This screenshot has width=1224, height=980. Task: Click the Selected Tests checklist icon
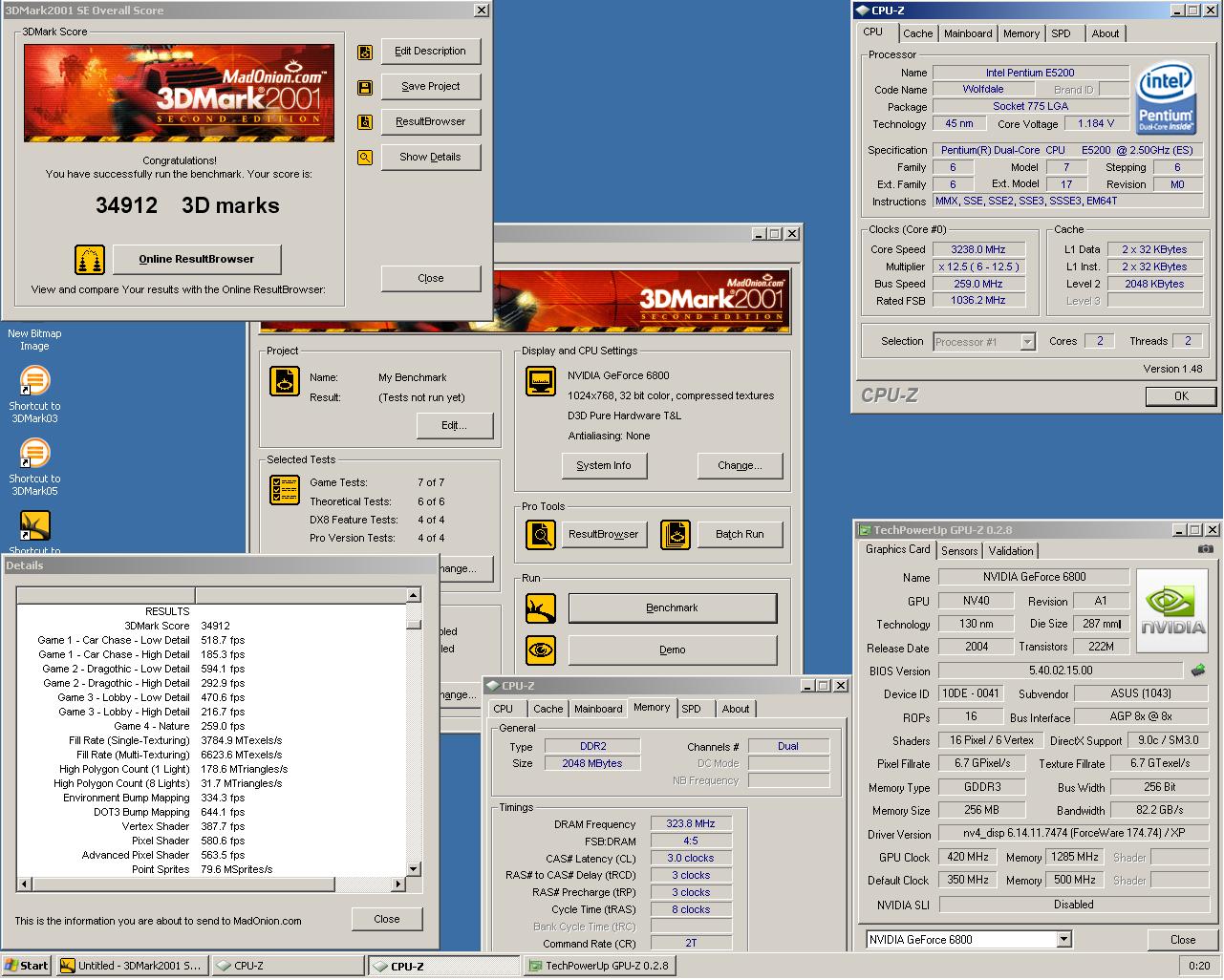pyautogui.click(x=286, y=490)
